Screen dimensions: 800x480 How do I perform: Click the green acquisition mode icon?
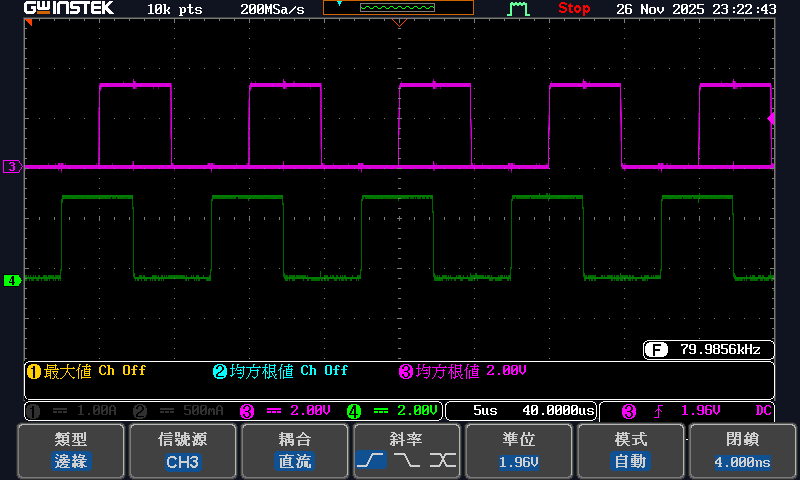coord(518,9)
